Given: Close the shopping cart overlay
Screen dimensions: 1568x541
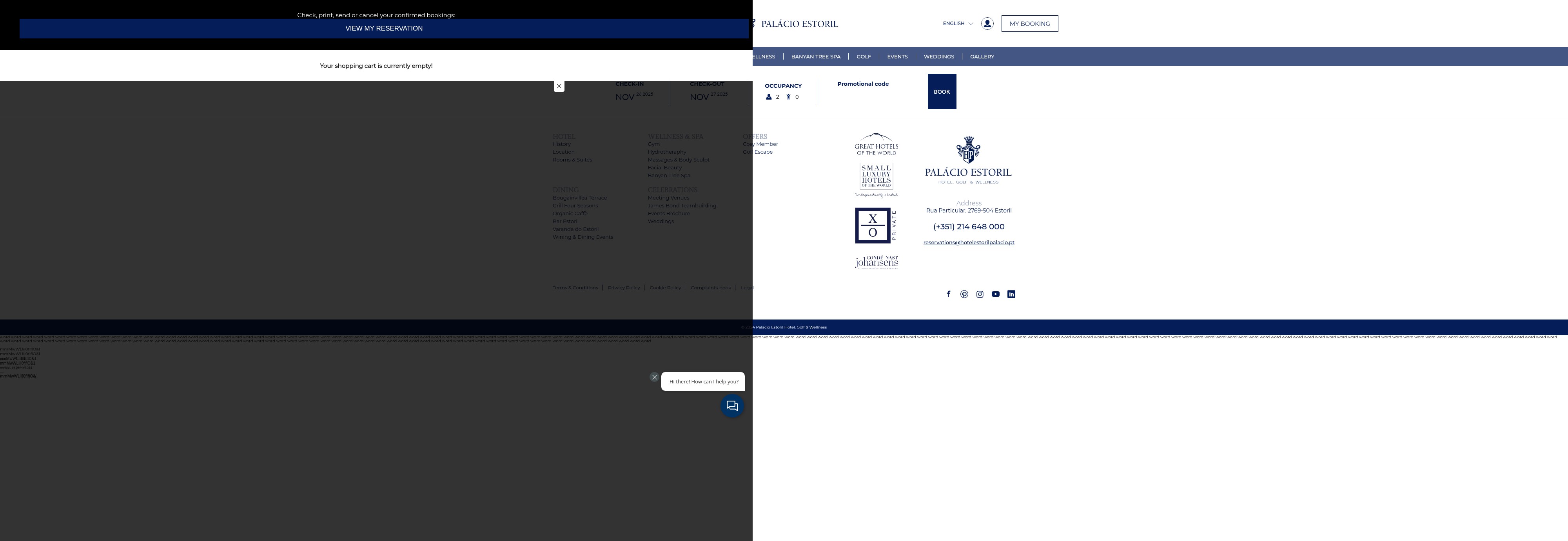Looking at the screenshot, I should [559, 86].
